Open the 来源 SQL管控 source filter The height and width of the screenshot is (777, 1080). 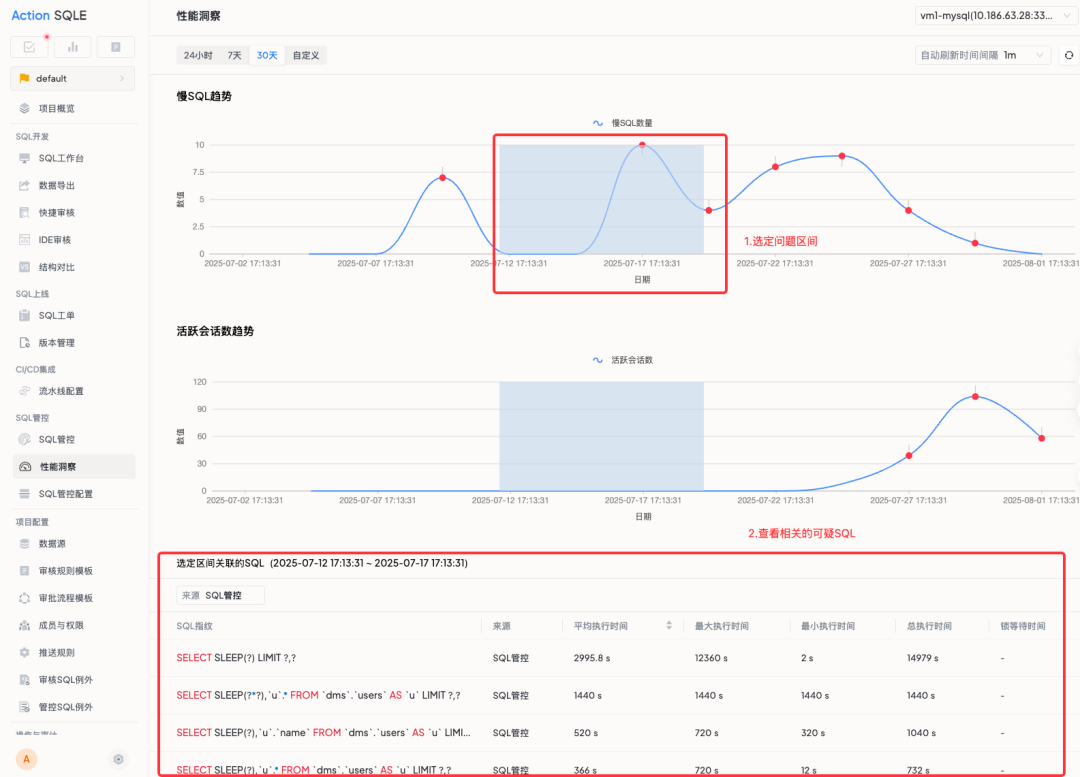coord(221,595)
